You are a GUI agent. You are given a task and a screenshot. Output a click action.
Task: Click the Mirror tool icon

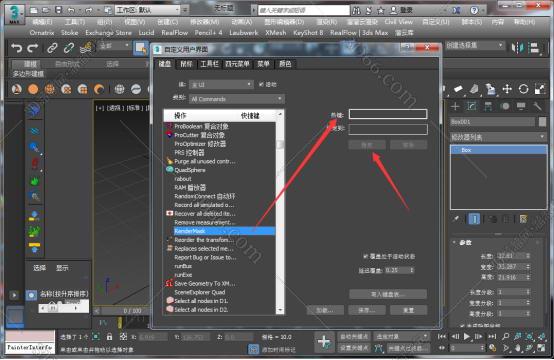[518, 48]
